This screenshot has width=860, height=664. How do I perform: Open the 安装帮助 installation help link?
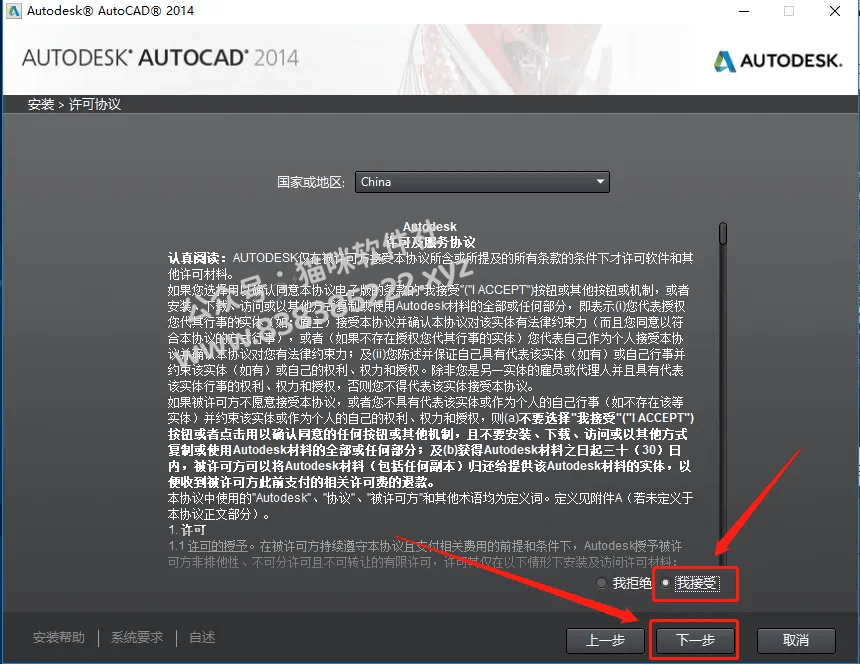click(x=59, y=637)
